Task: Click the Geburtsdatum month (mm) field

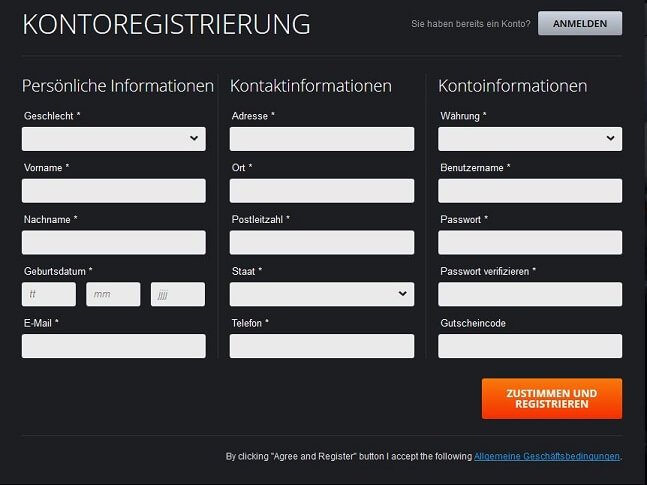Action: (113, 294)
